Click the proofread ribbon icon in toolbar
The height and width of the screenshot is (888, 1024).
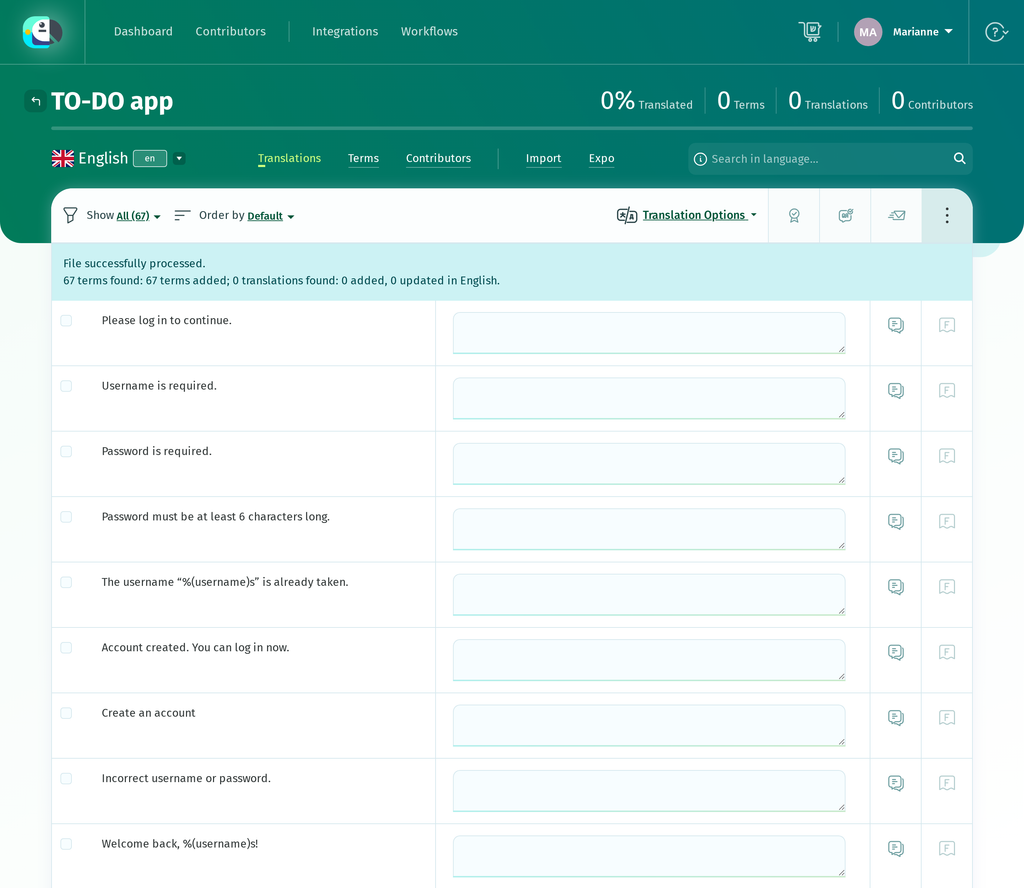[x=794, y=215]
